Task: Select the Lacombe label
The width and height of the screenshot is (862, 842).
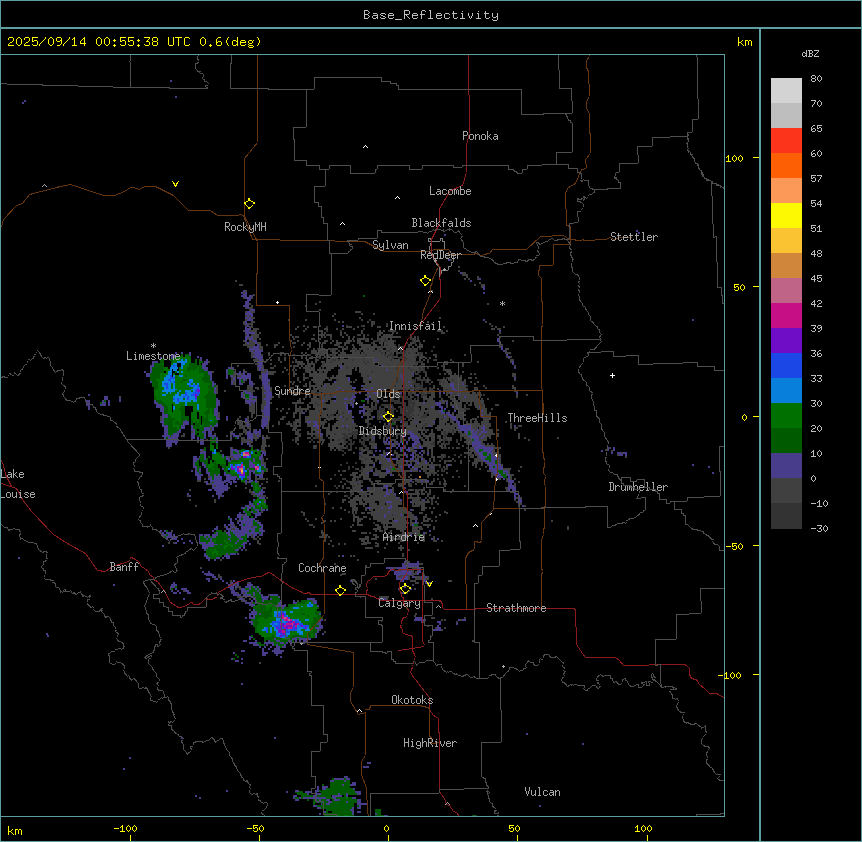Action: click(450, 191)
